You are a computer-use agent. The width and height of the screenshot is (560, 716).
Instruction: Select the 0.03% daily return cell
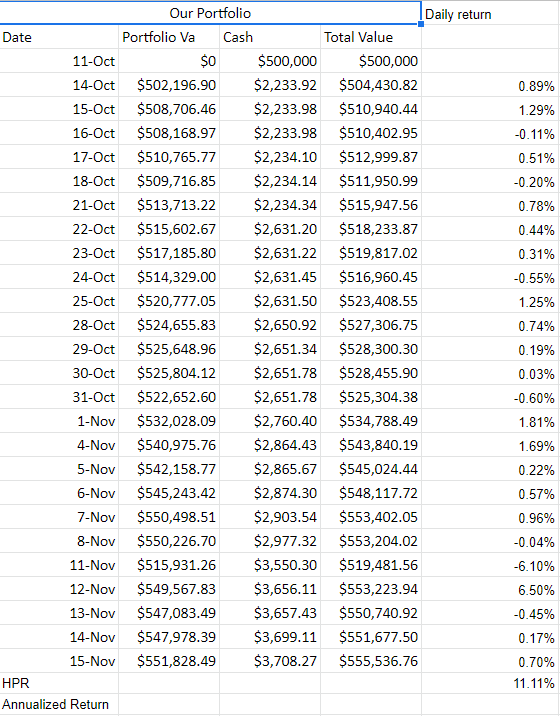point(491,373)
